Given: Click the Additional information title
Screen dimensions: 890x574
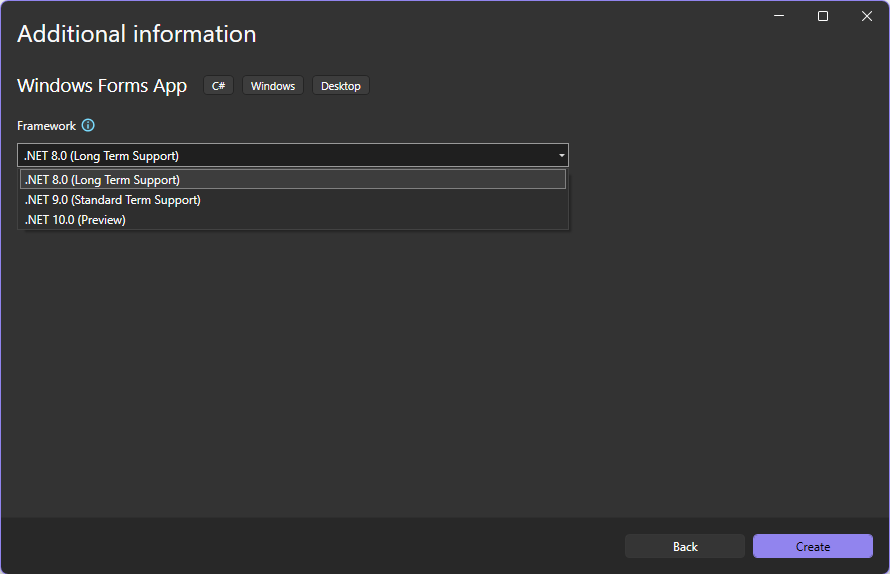Looking at the screenshot, I should click(137, 34).
